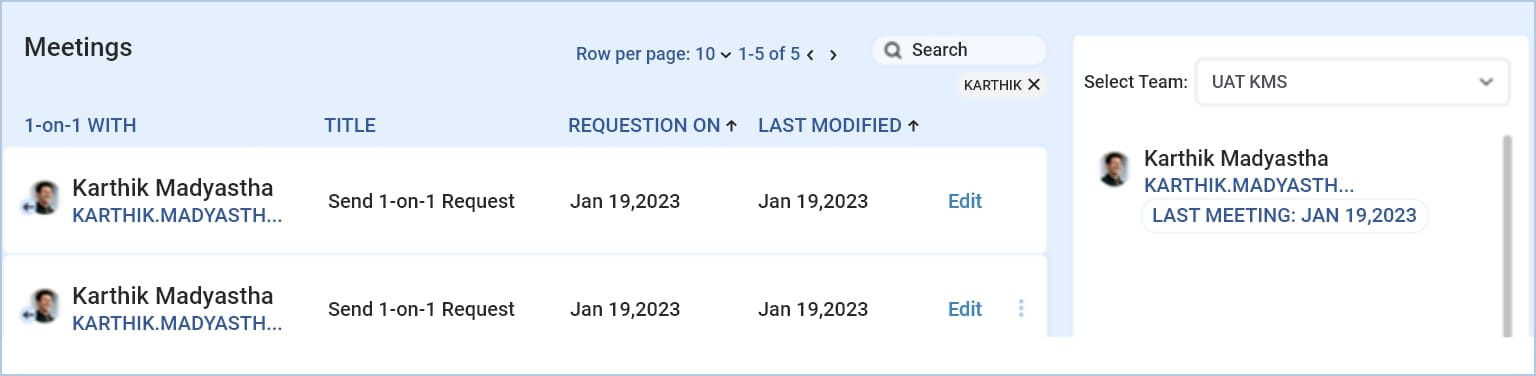Sort by the Last Modified arrow
The width and height of the screenshot is (1536, 376).
913,126
